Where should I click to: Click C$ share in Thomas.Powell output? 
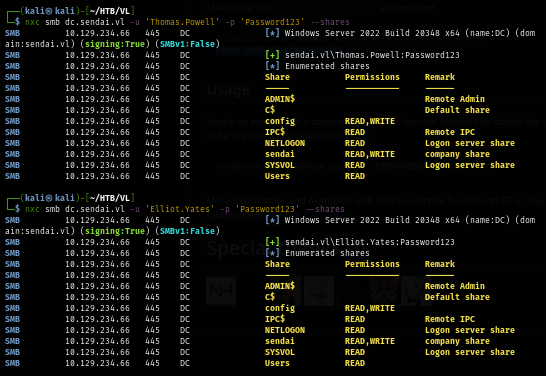[270, 110]
